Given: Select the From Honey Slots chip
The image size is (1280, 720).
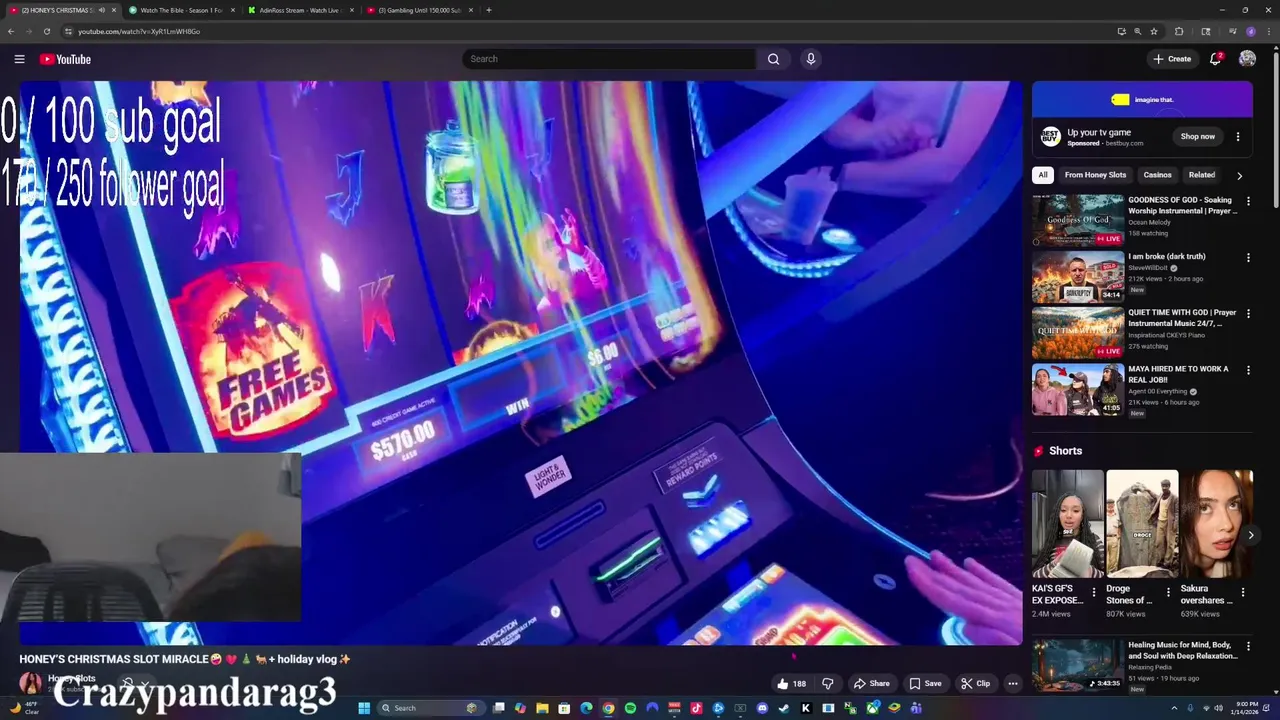Looking at the screenshot, I should click(x=1095, y=175).
